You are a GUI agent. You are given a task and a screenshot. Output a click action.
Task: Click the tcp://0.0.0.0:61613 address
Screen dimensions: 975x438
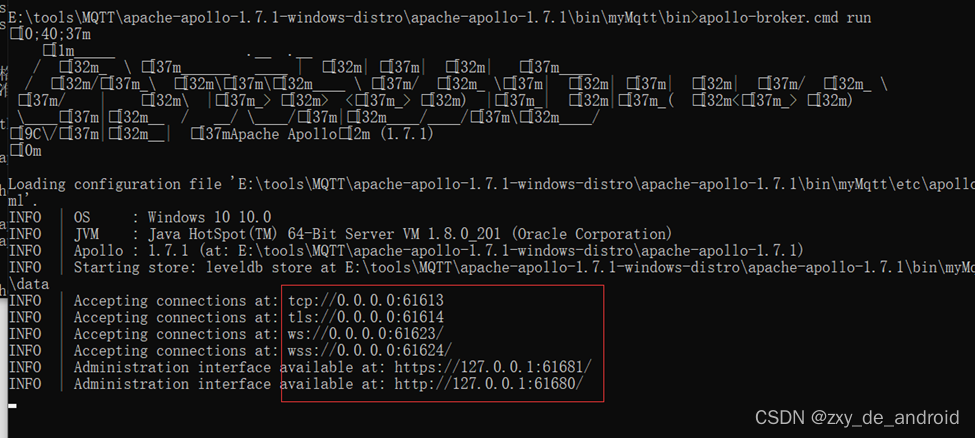point(366,301)
